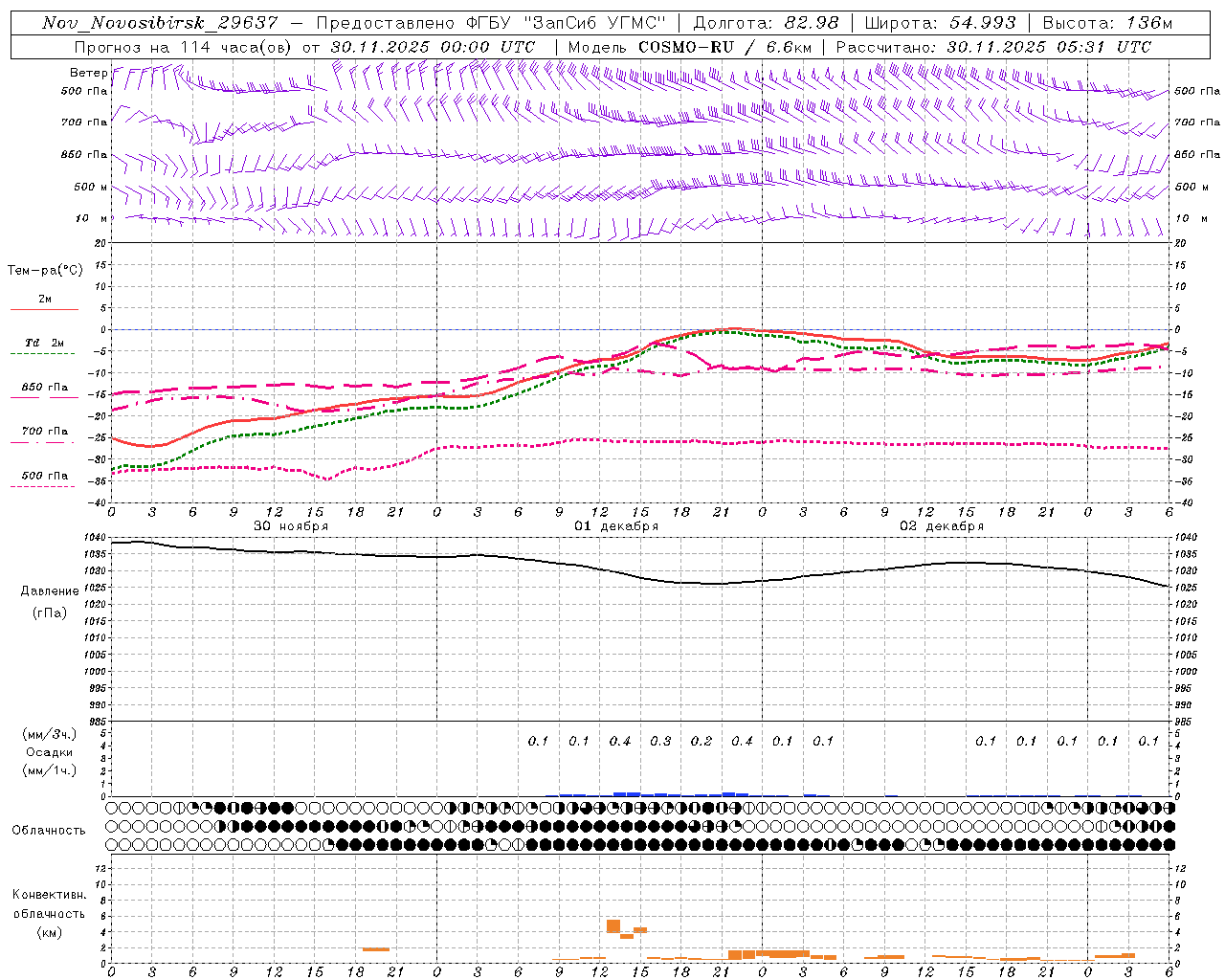Select the 1040 value on the left pressure axis

click(96, 538)
